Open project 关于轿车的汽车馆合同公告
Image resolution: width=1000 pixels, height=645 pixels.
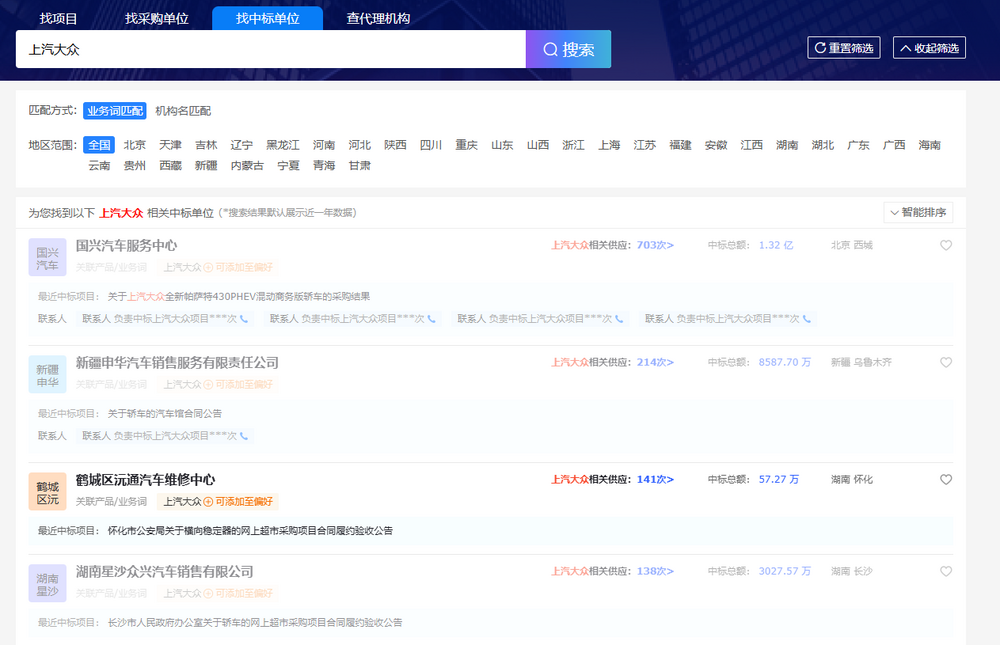(x=165, y=413)
